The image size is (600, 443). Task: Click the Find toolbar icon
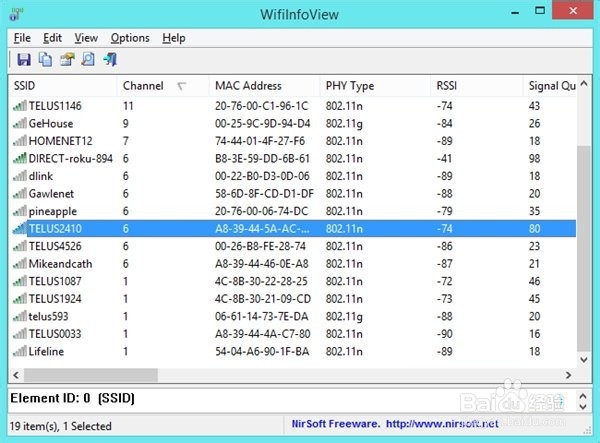click(88, 59)
